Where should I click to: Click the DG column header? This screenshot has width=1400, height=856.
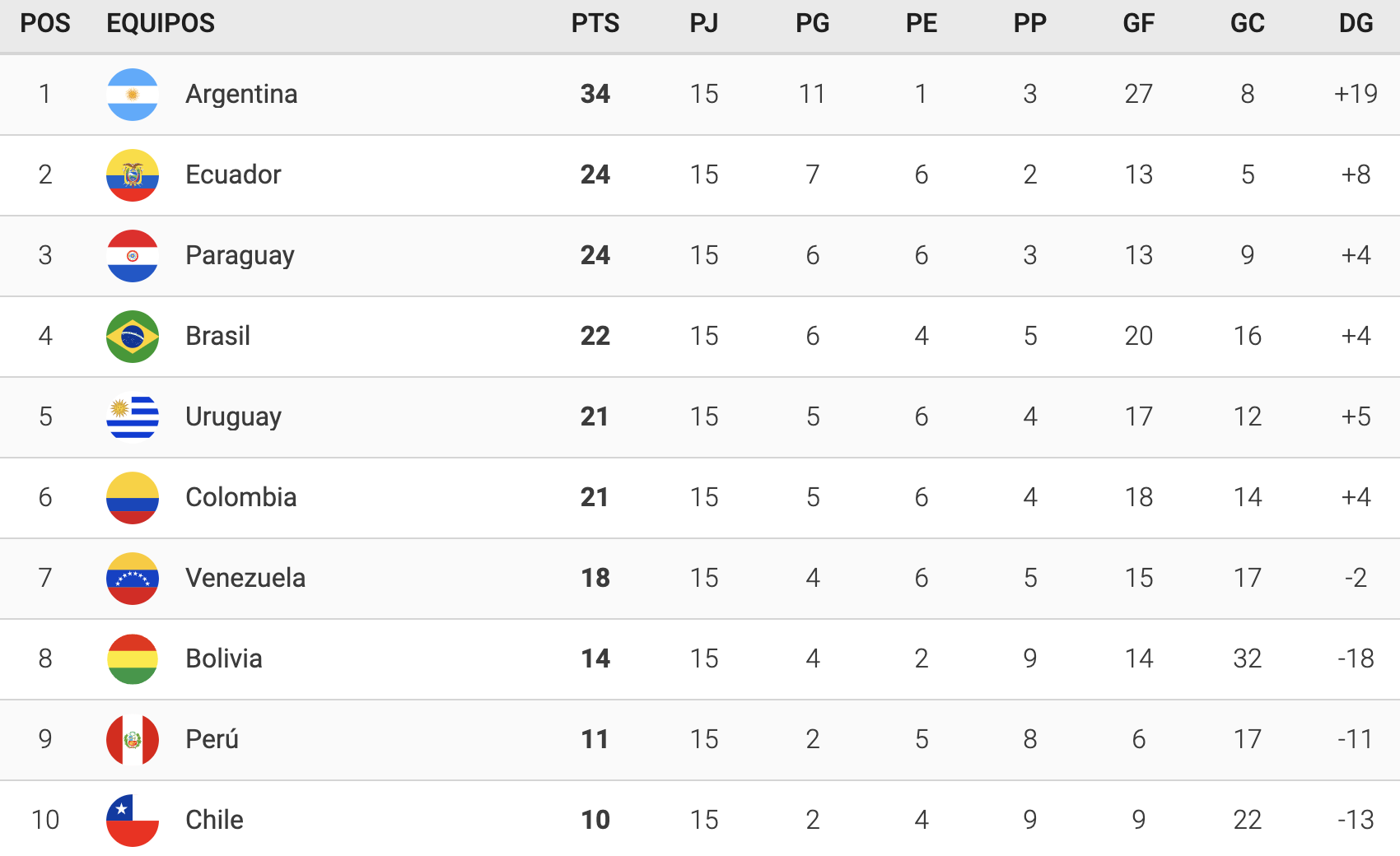1356,23
